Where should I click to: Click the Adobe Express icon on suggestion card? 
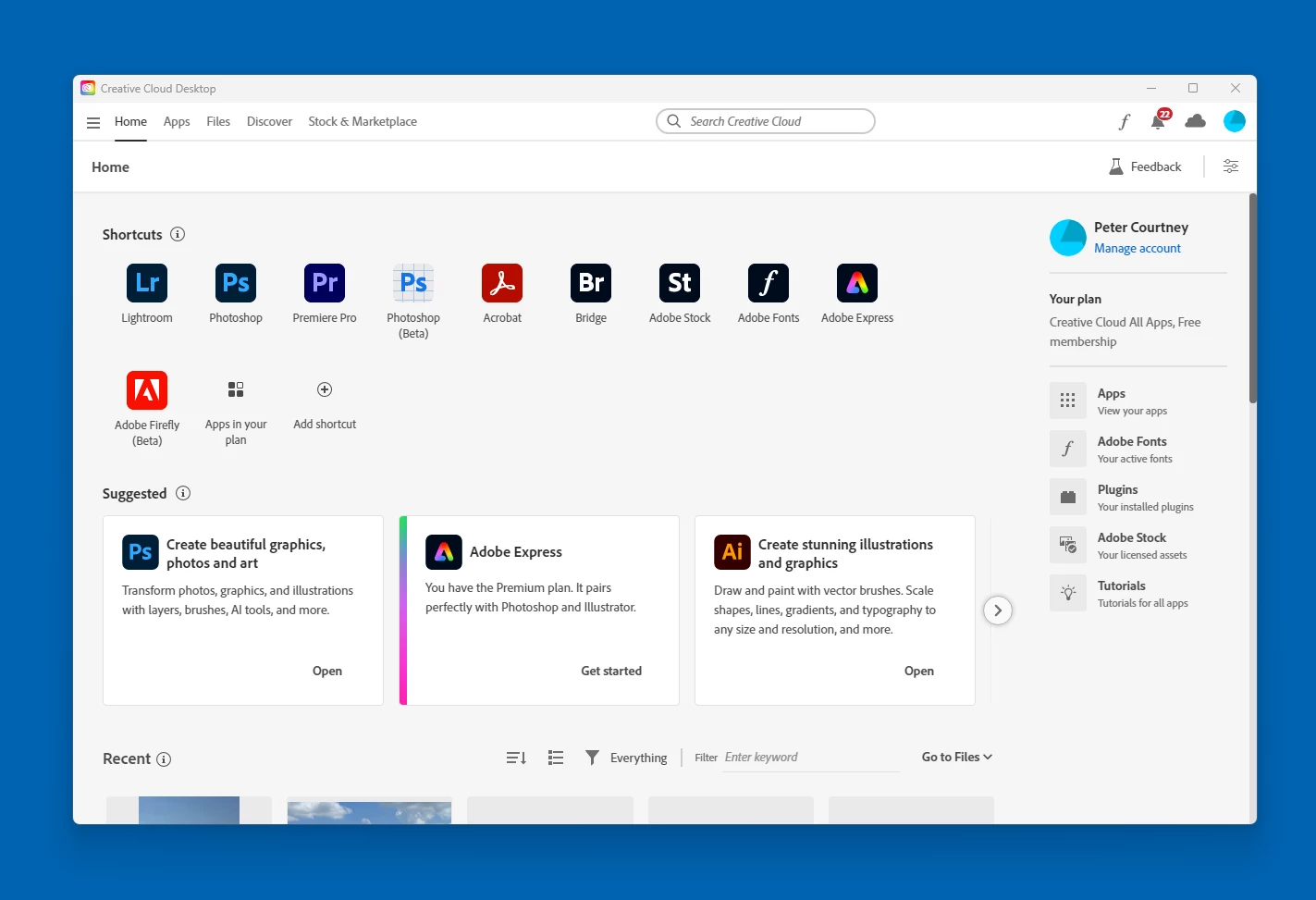444,552
